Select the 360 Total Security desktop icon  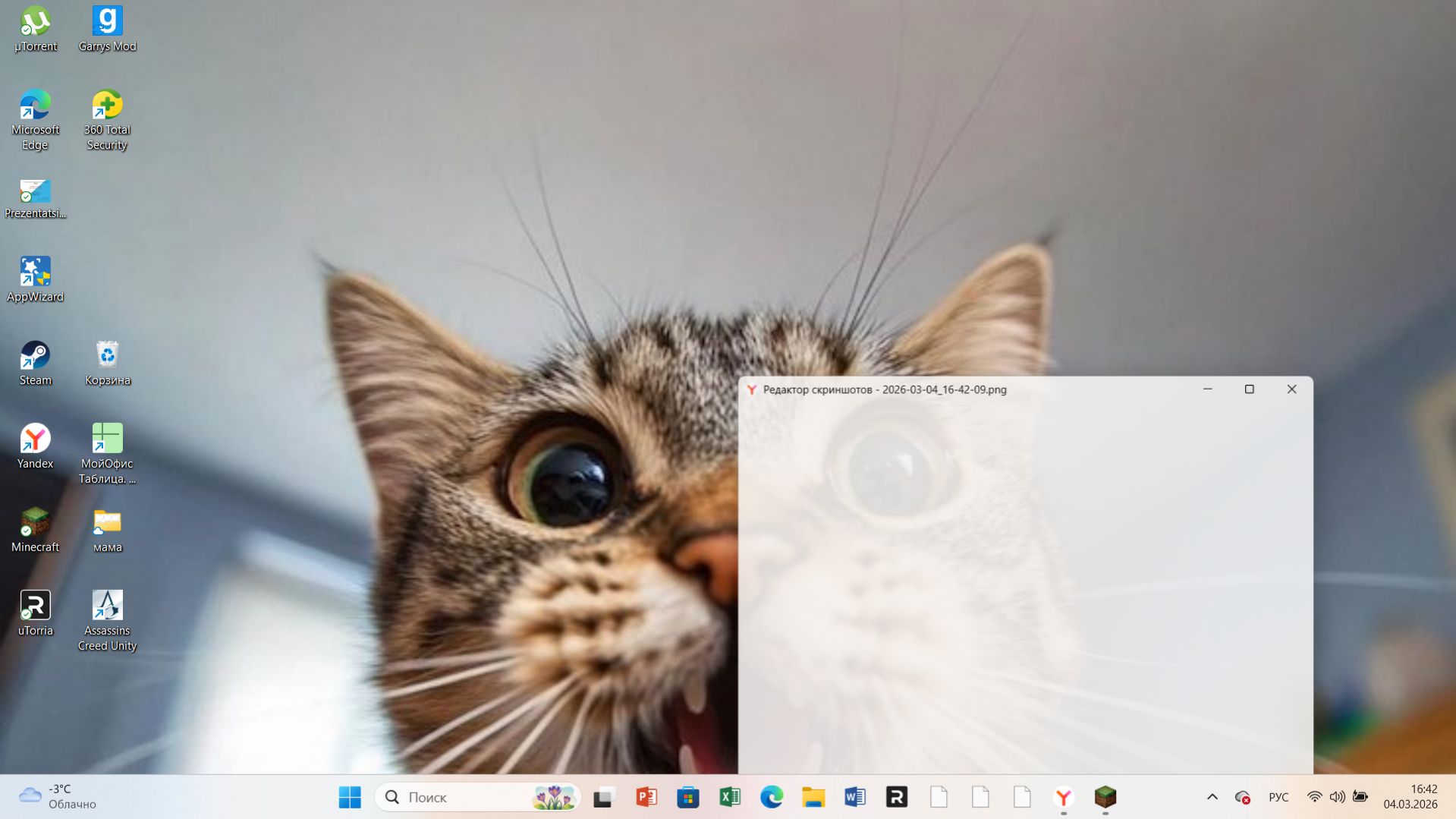point(107,121)
